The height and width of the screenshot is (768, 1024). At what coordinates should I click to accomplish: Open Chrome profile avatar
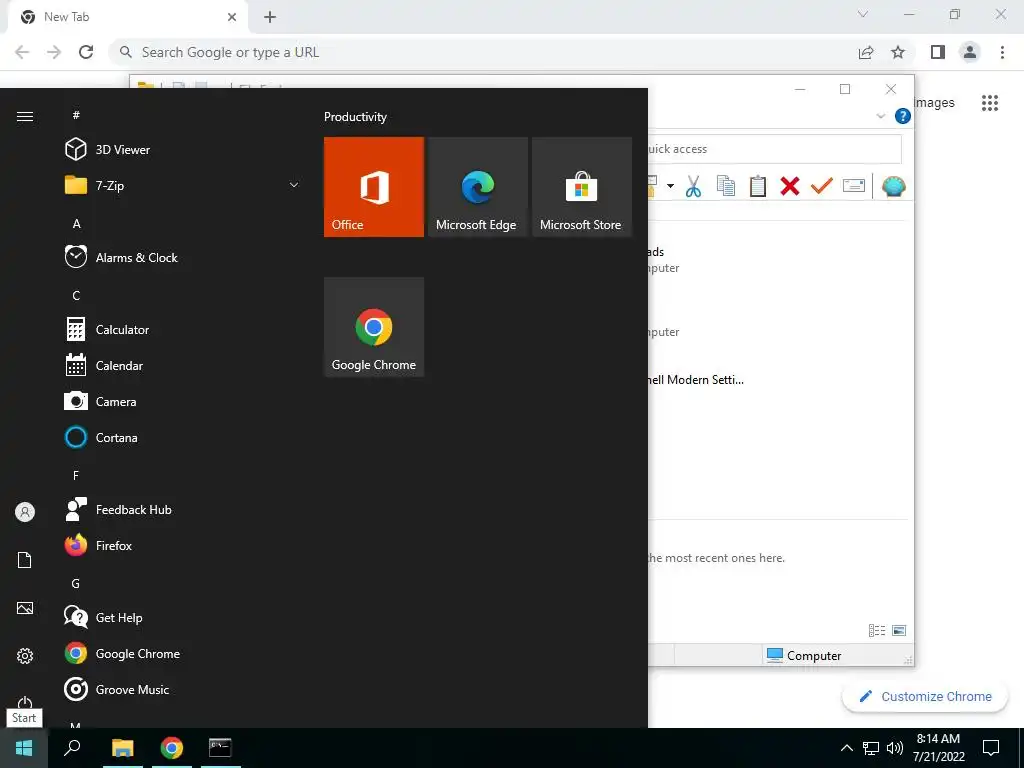(970, 52)
